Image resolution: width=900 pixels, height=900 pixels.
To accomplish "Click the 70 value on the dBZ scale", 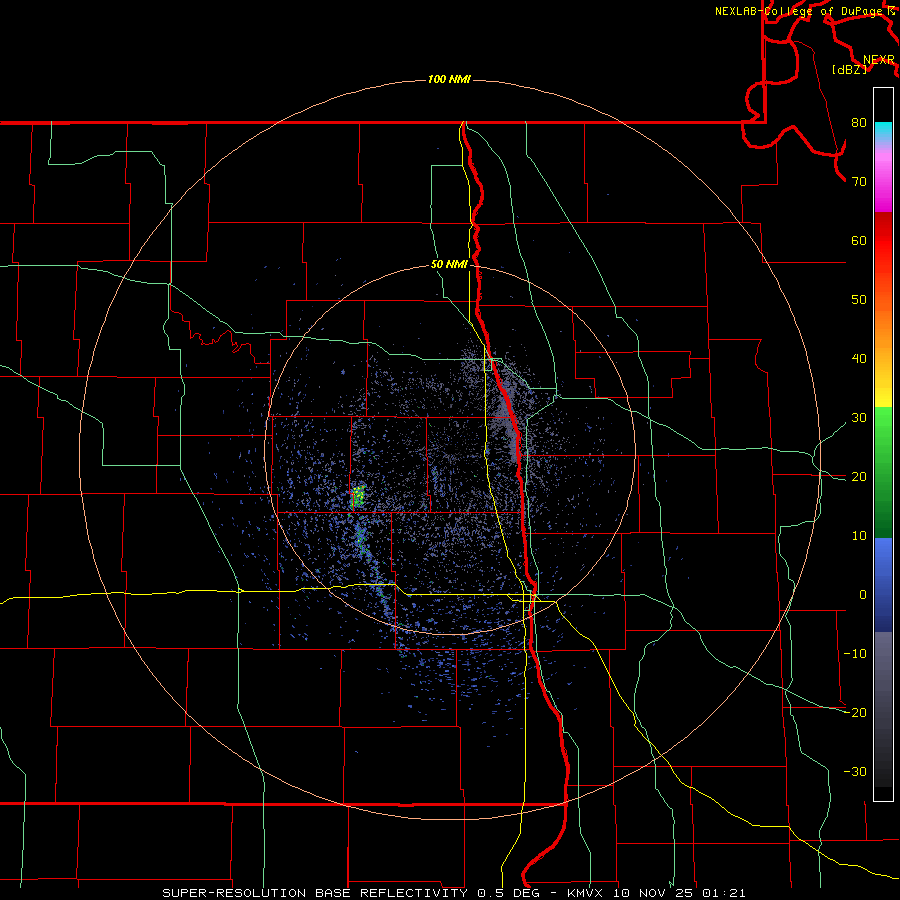I will [x=859, y=182].
